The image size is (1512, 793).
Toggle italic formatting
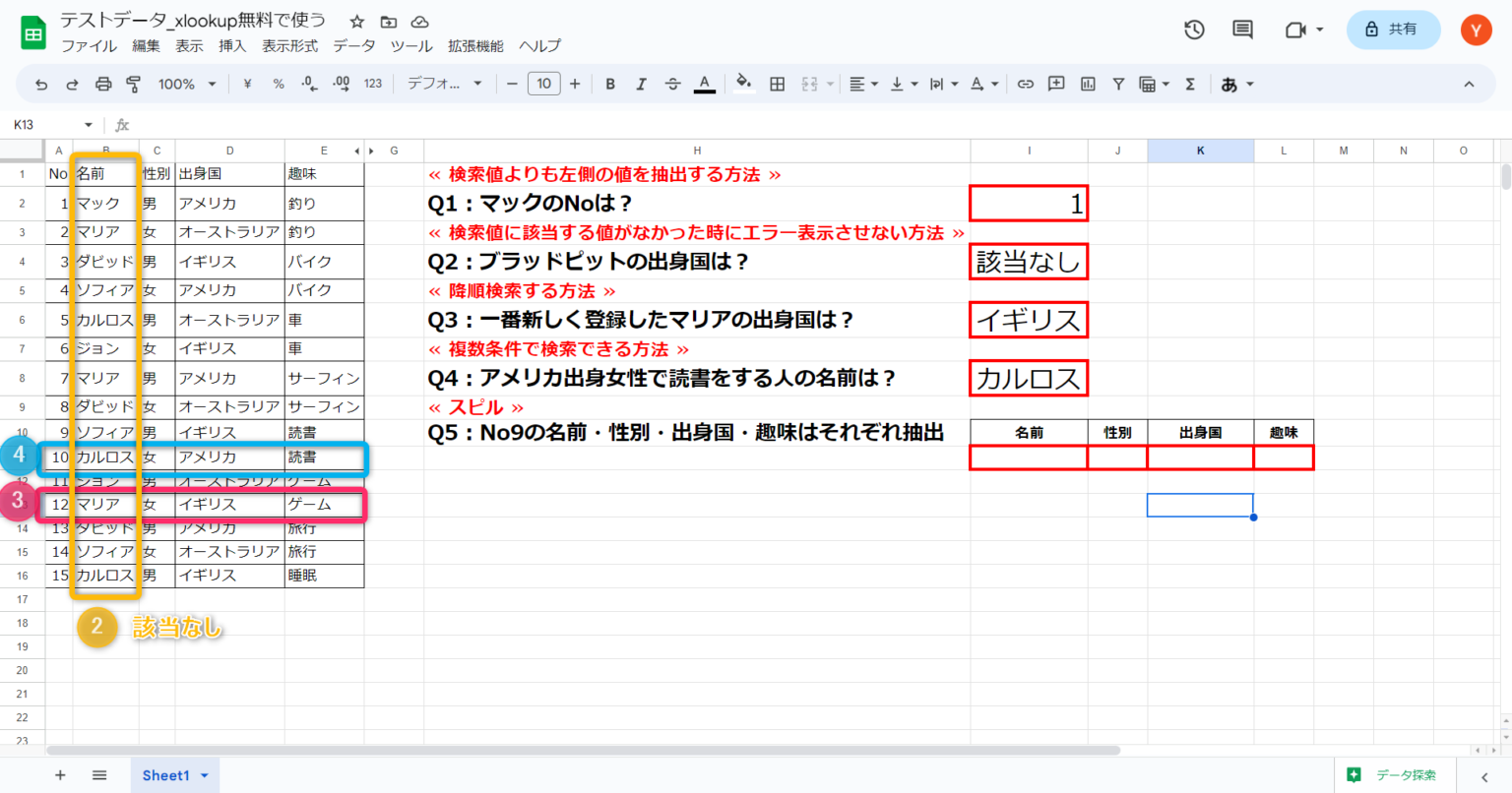(x=641, y=84)
